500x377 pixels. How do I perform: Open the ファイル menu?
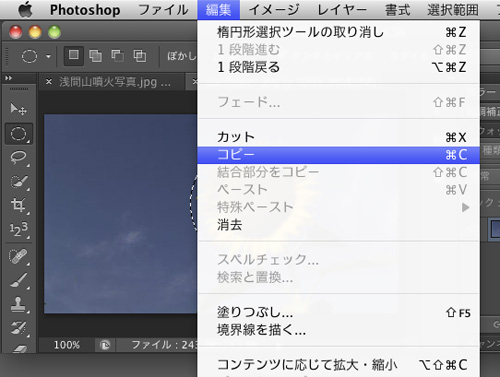click(x=163, y=10)
